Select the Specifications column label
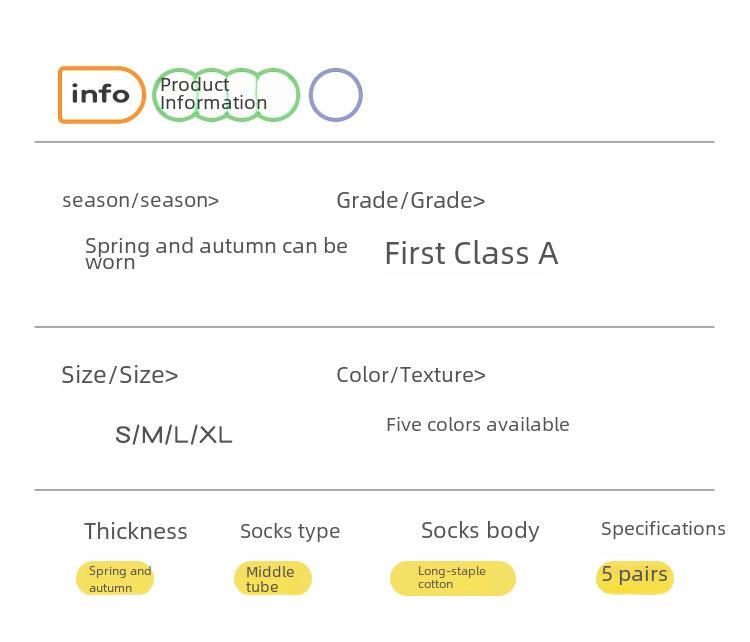Viewport: 750px width, 642px height. (x=663, y=529)
